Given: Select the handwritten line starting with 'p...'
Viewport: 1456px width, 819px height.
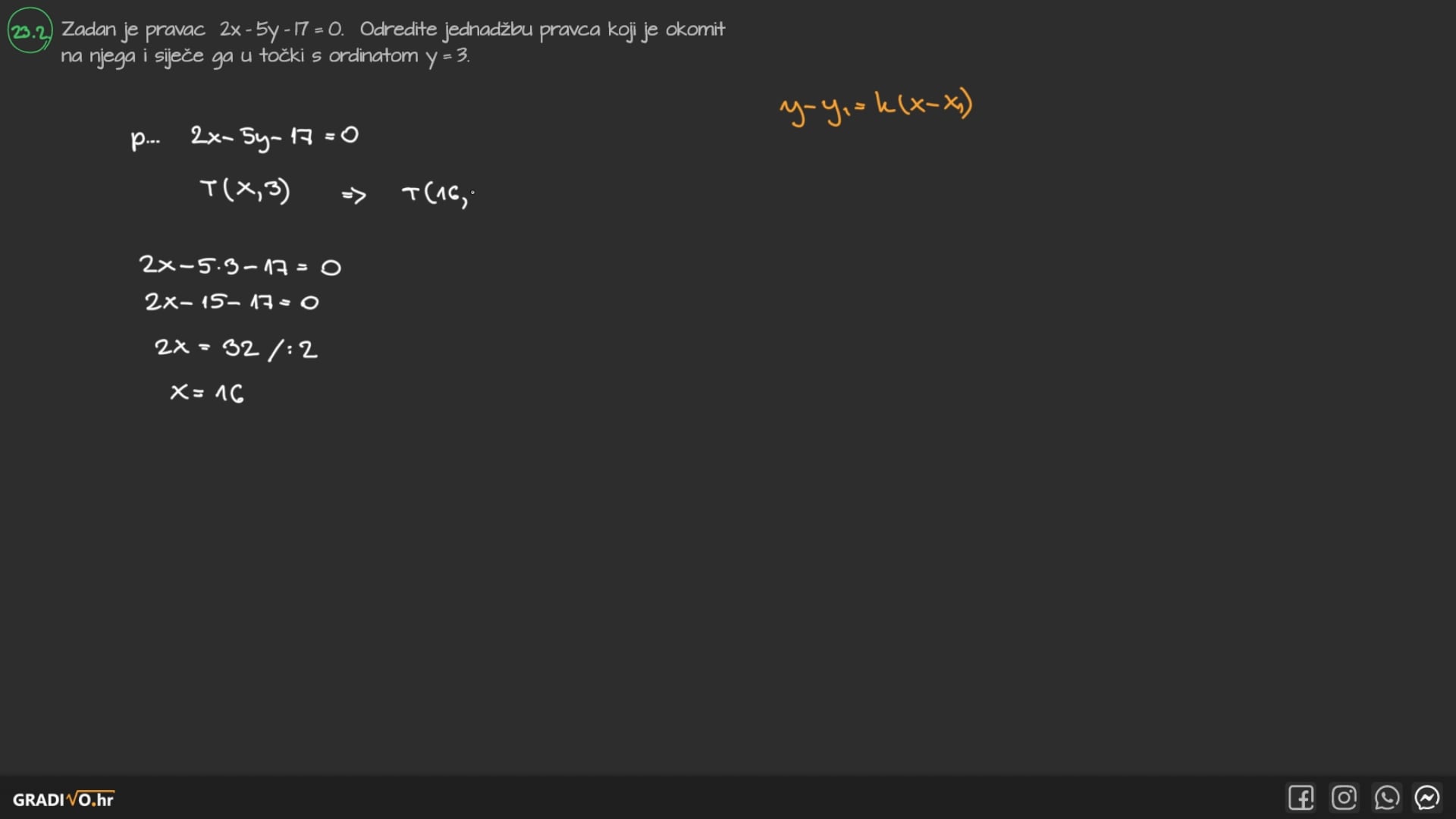Looking at the screenshot, I should pyautogui.click(x=244, y=137).
